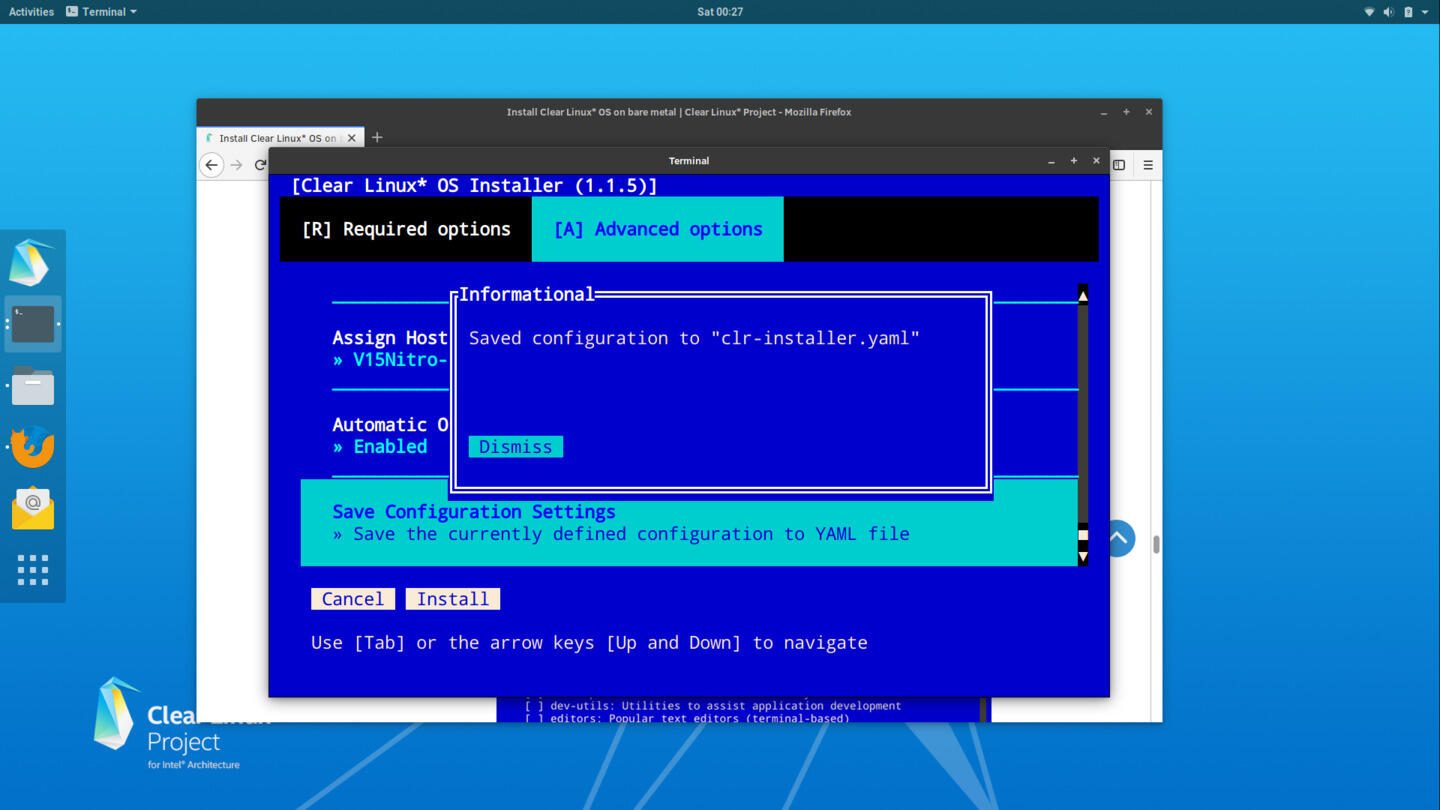Expand the system menu arrow in top bar
The height and width of the screenshot is (810, 1440).
click(1425, 12)
